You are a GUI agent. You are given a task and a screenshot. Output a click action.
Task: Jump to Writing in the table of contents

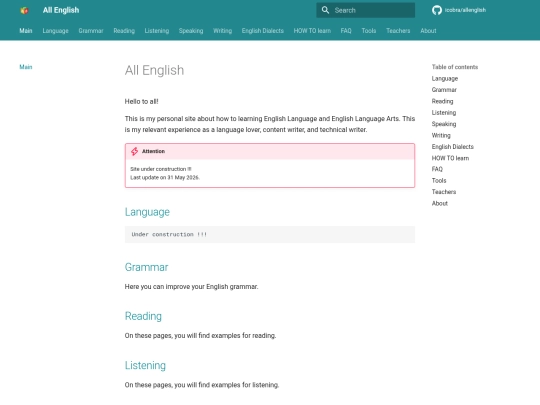click(x=441, y=135)
